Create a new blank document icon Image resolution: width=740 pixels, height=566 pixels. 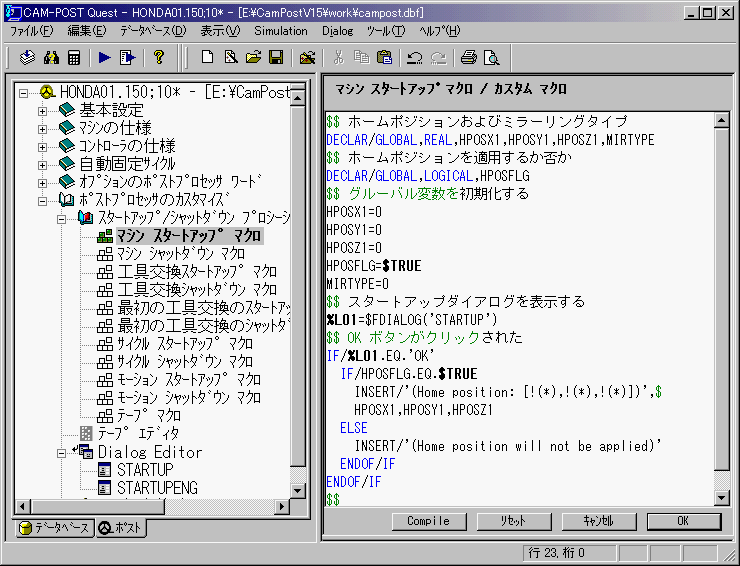(207, 58)
